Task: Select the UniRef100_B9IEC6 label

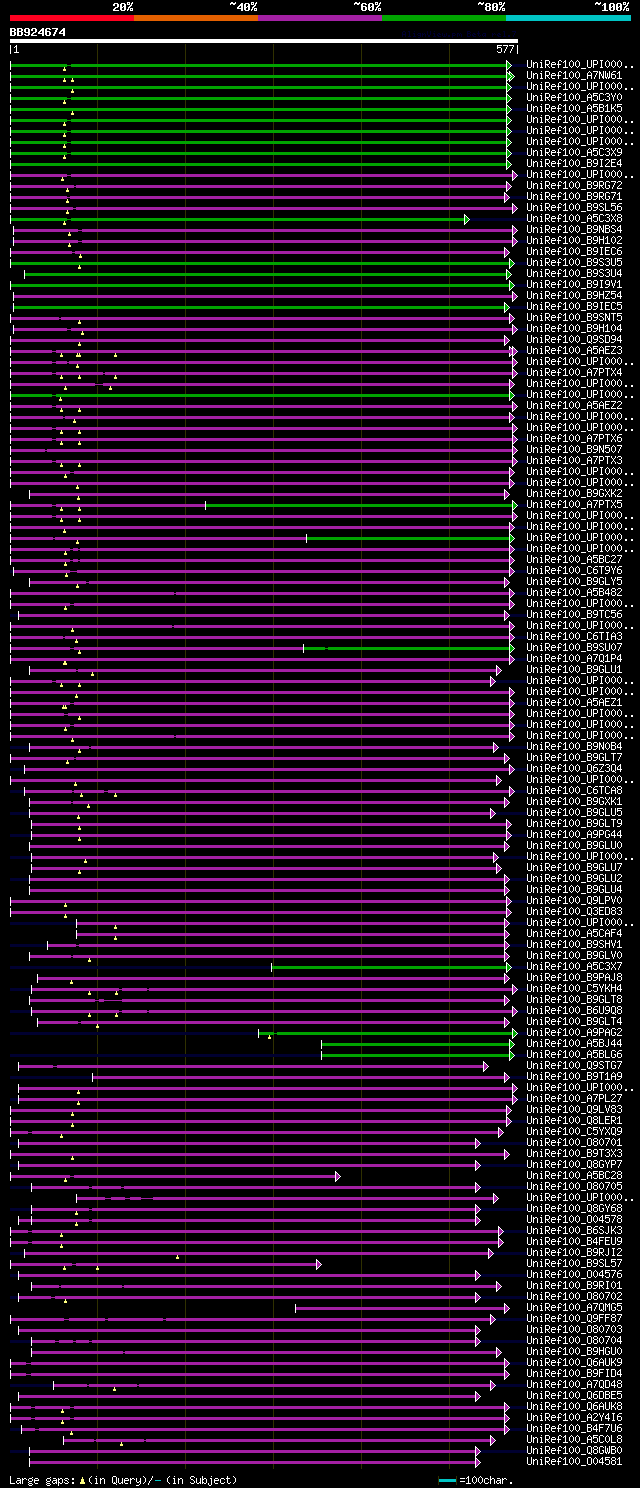Action: click(x=574, y=252)
